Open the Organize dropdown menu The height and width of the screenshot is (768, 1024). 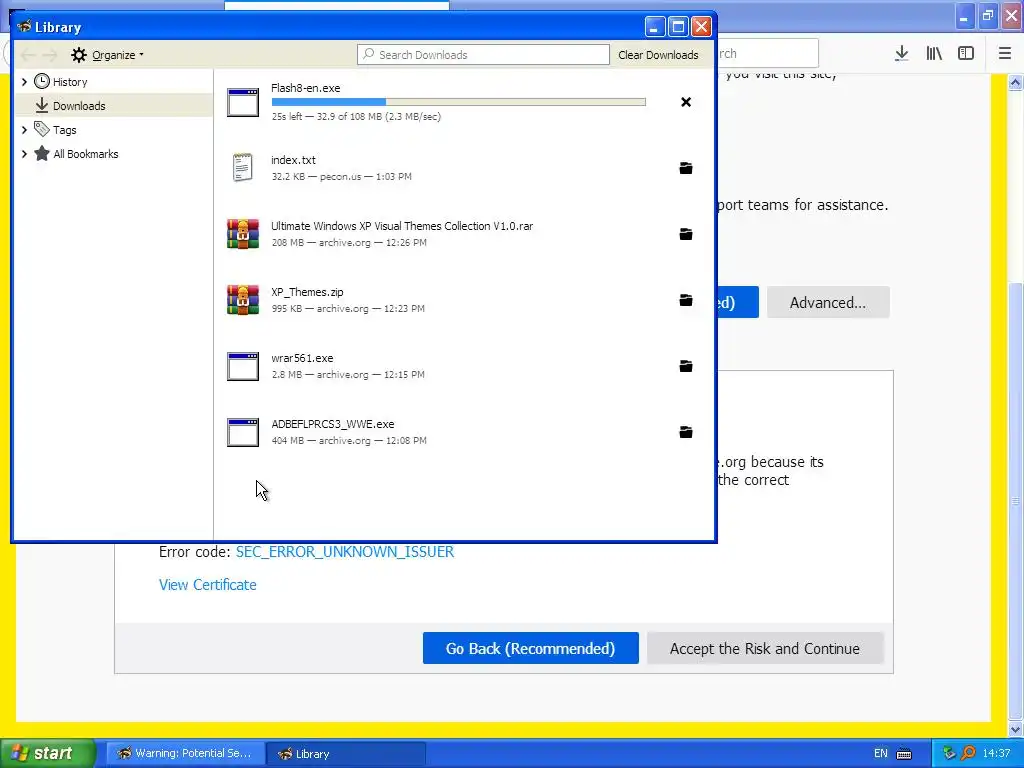(108, 55)
